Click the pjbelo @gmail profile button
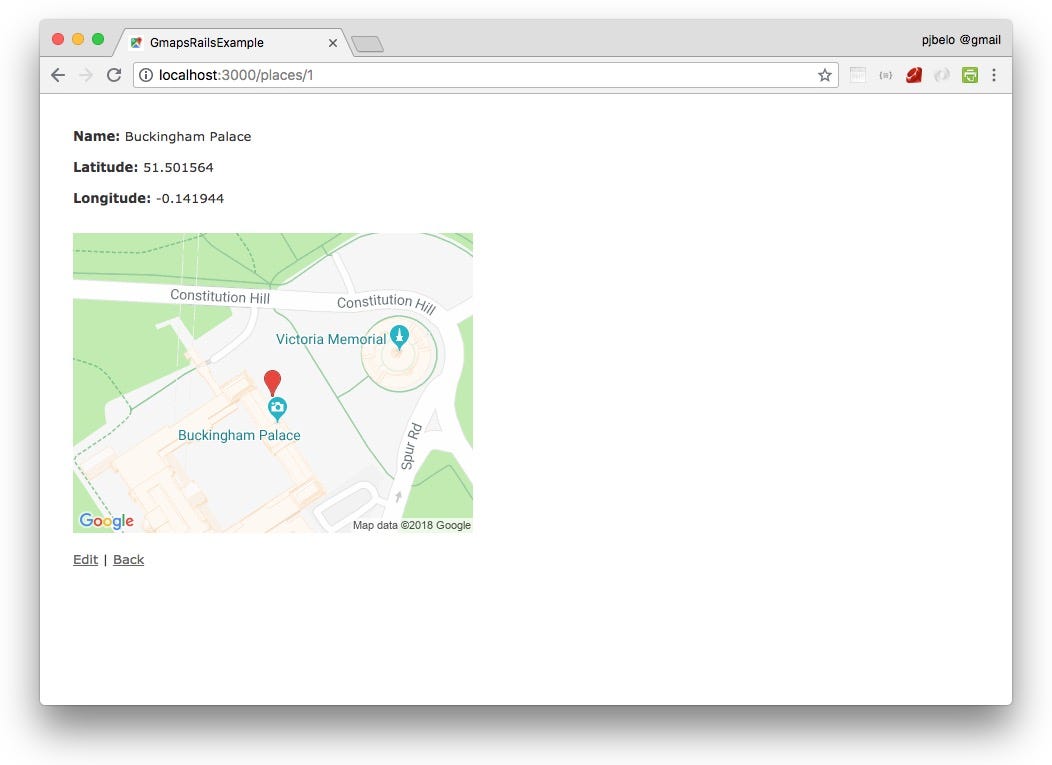 point(961,40)
